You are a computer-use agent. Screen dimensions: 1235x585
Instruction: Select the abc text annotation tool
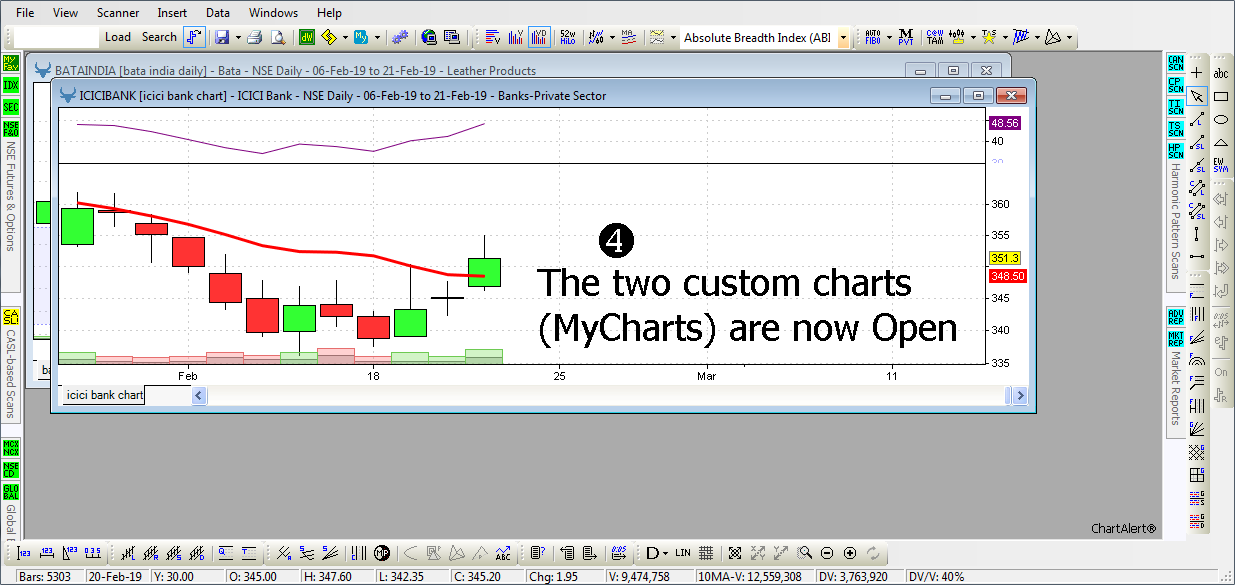pyautogui.click(x=1221, y=73)
